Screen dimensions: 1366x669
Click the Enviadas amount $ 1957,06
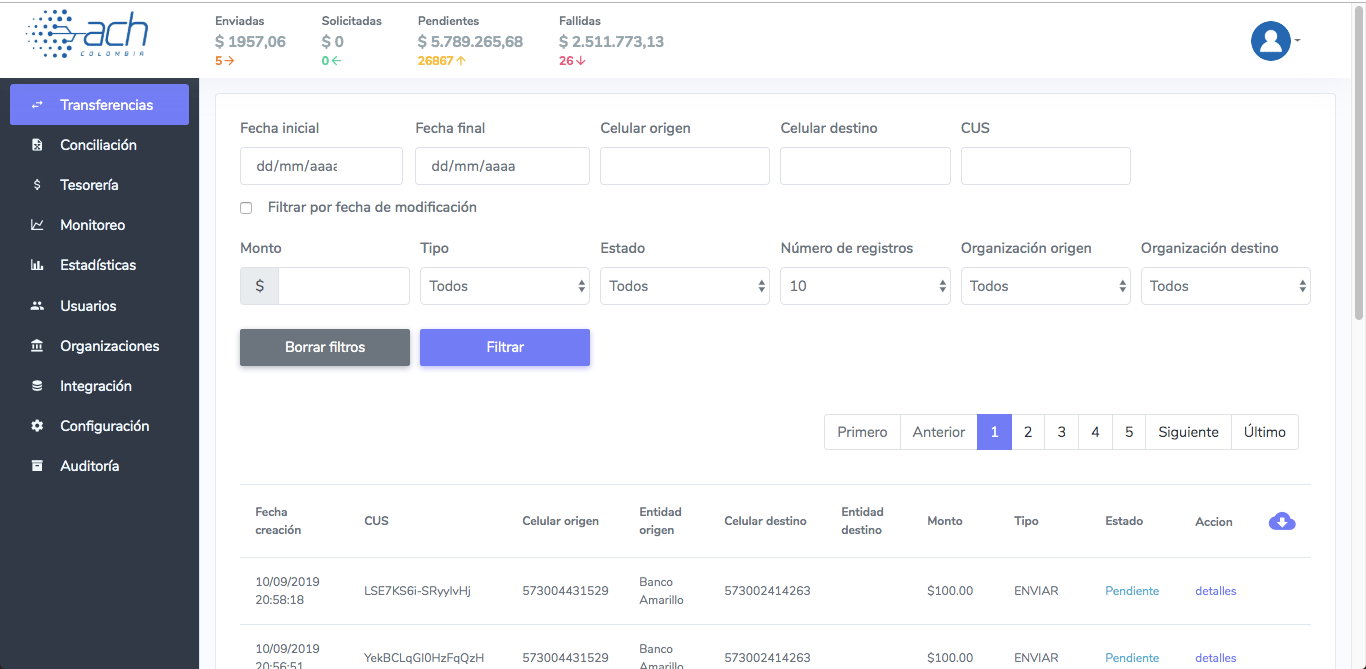coord(250,42)
